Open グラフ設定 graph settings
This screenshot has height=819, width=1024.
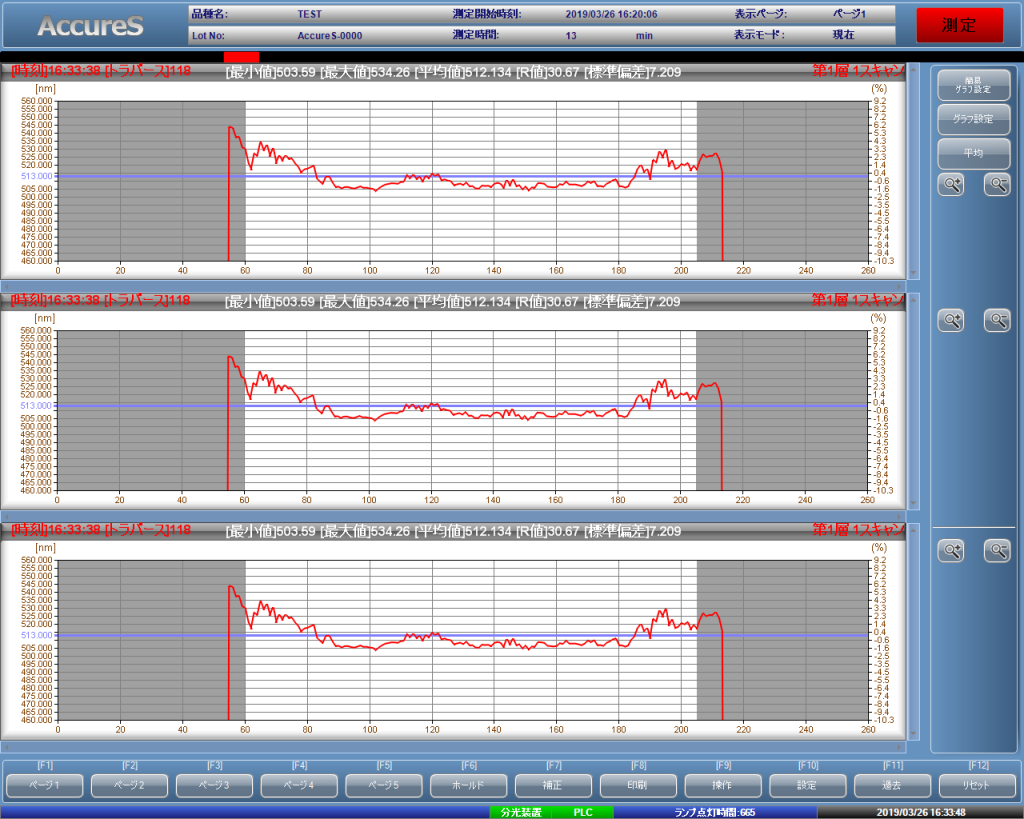coord(974,119)
